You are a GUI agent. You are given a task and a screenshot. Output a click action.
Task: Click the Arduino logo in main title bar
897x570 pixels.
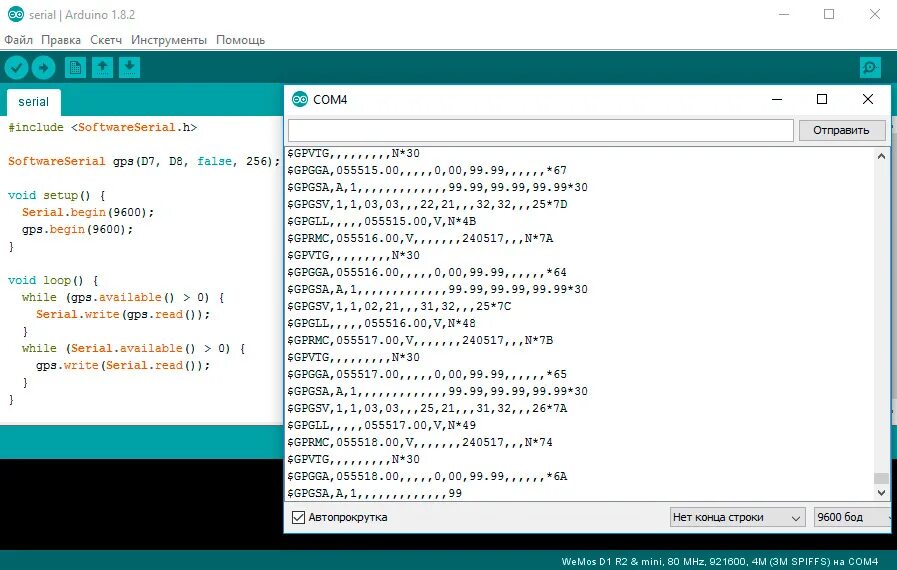[x=15, y=14]
